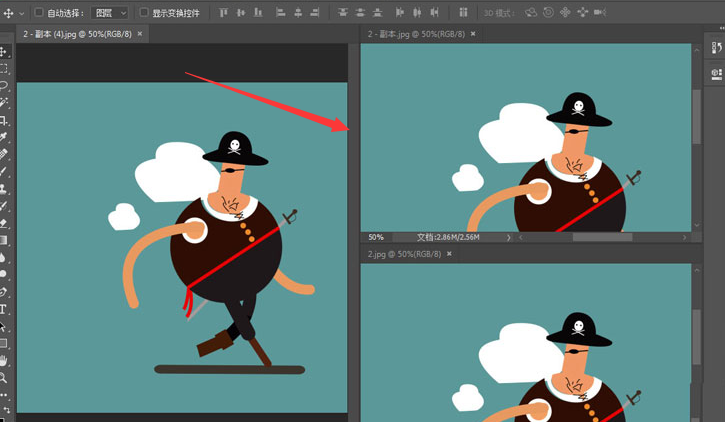This screenshot has height=422, width=725.
Task: Select the Dodge tool
Action: pyautogui.click(x=4, y=274)
